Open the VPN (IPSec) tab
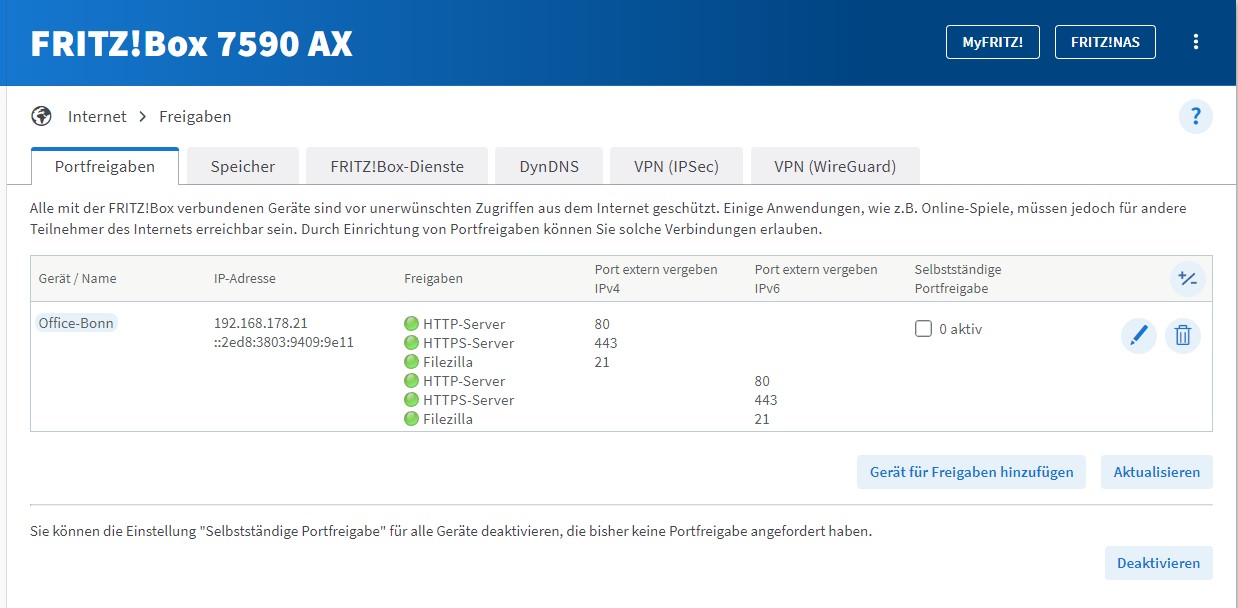Viewport: 1238px width, 608px height. [676, 166]
